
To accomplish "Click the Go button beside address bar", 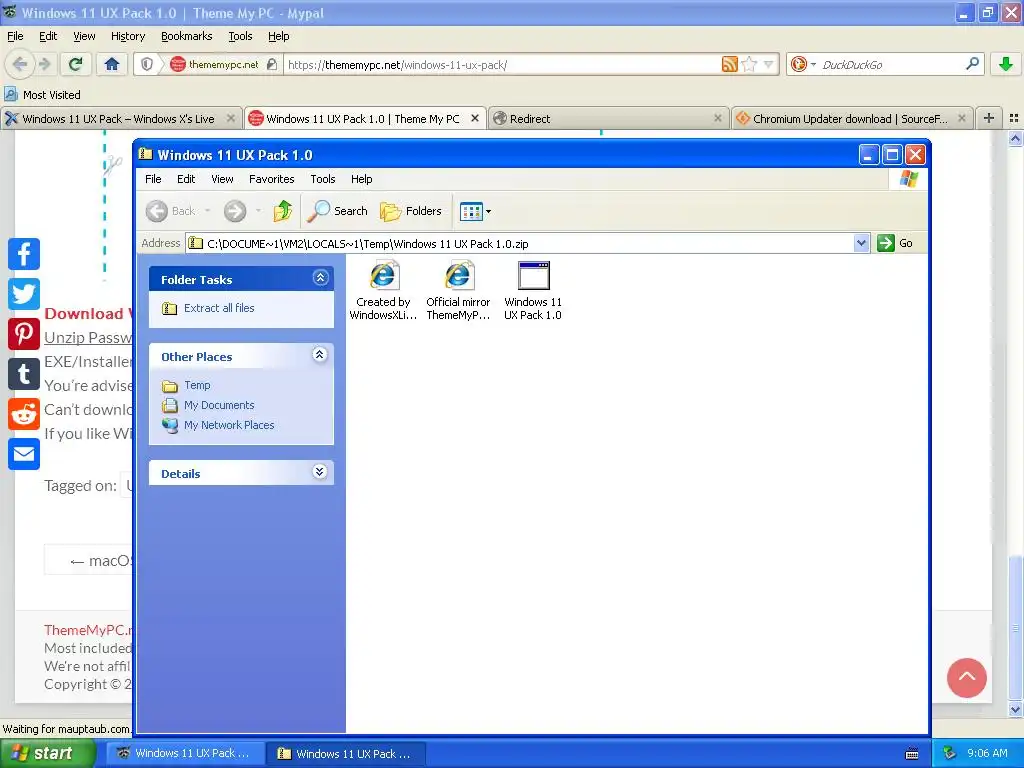I will pos(895,243).
